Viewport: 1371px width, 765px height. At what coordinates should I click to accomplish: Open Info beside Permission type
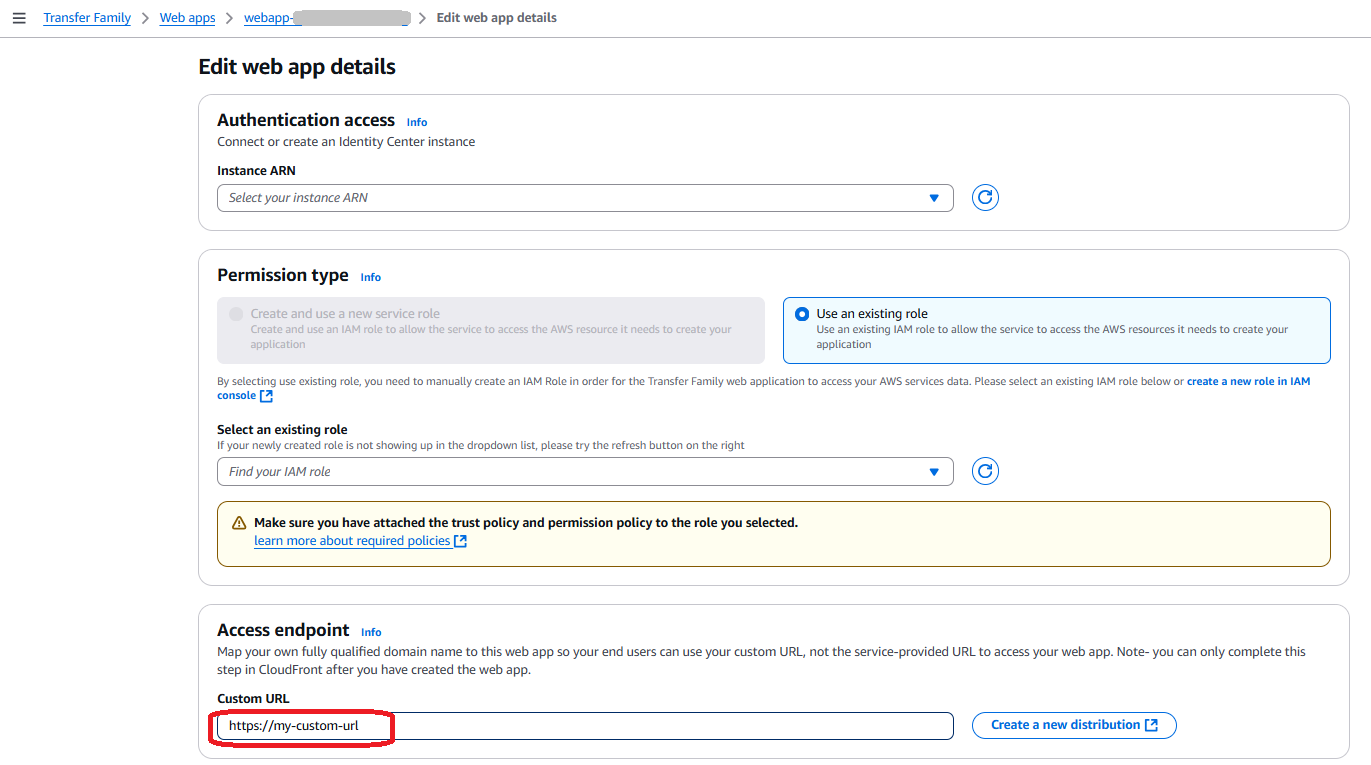[x=370, y=277]
